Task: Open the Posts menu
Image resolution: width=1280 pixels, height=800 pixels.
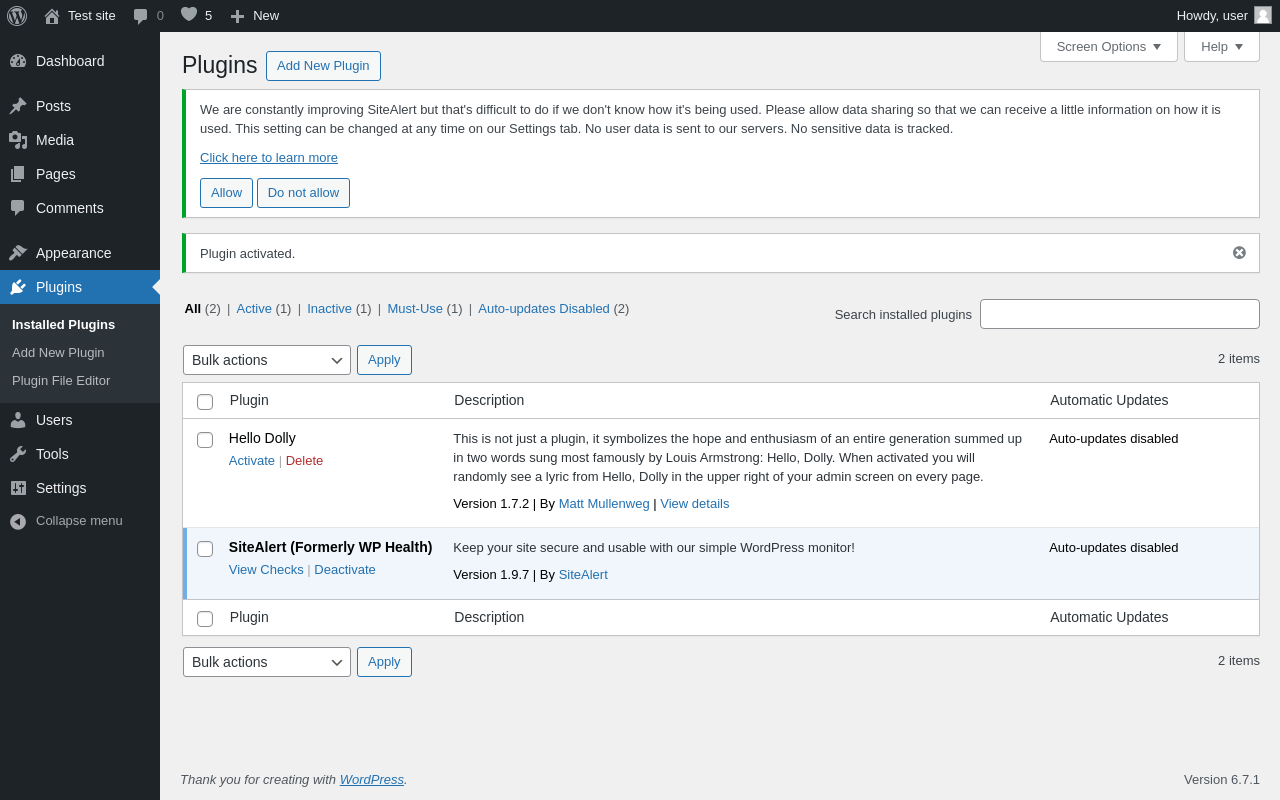Action: point(80,106)
